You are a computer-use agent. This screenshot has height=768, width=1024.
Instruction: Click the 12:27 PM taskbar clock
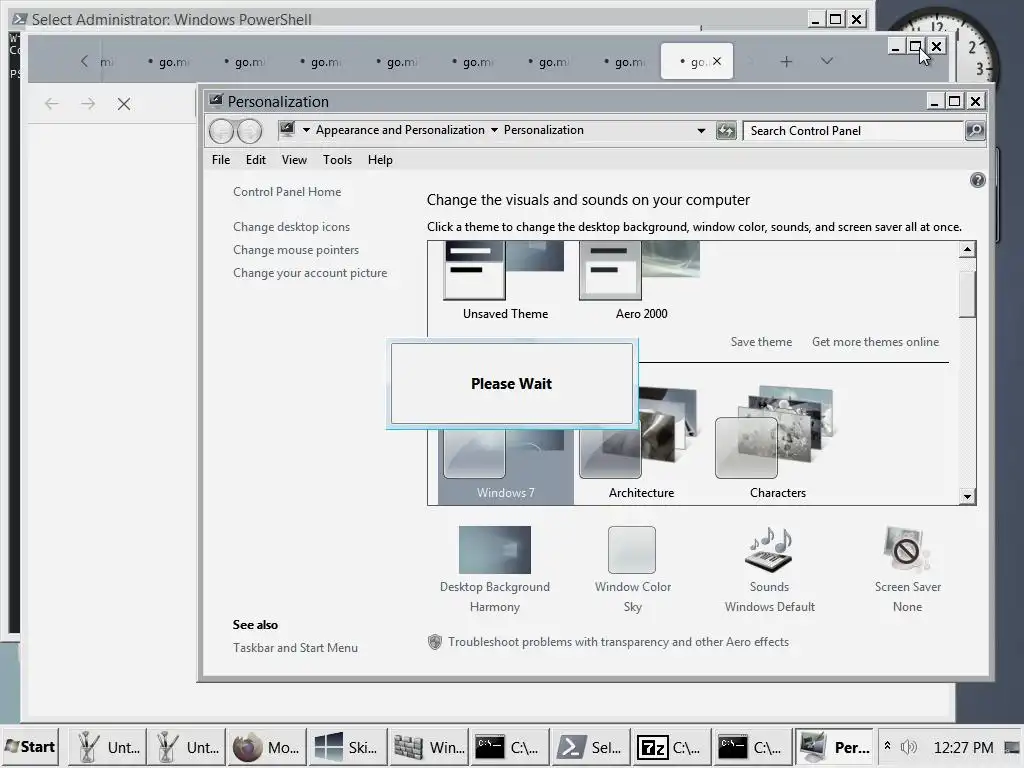pos(963,747)
